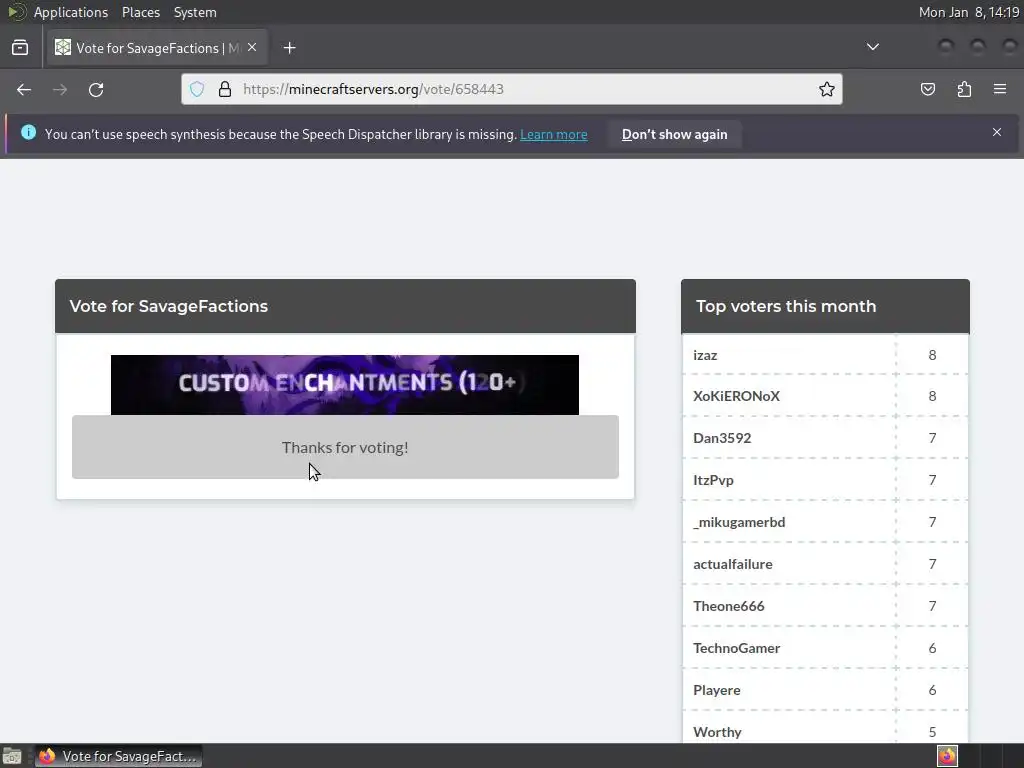Open the Firefox hamburger menu
Viewport: 1024px width, 768px height.
(1000, 89)
